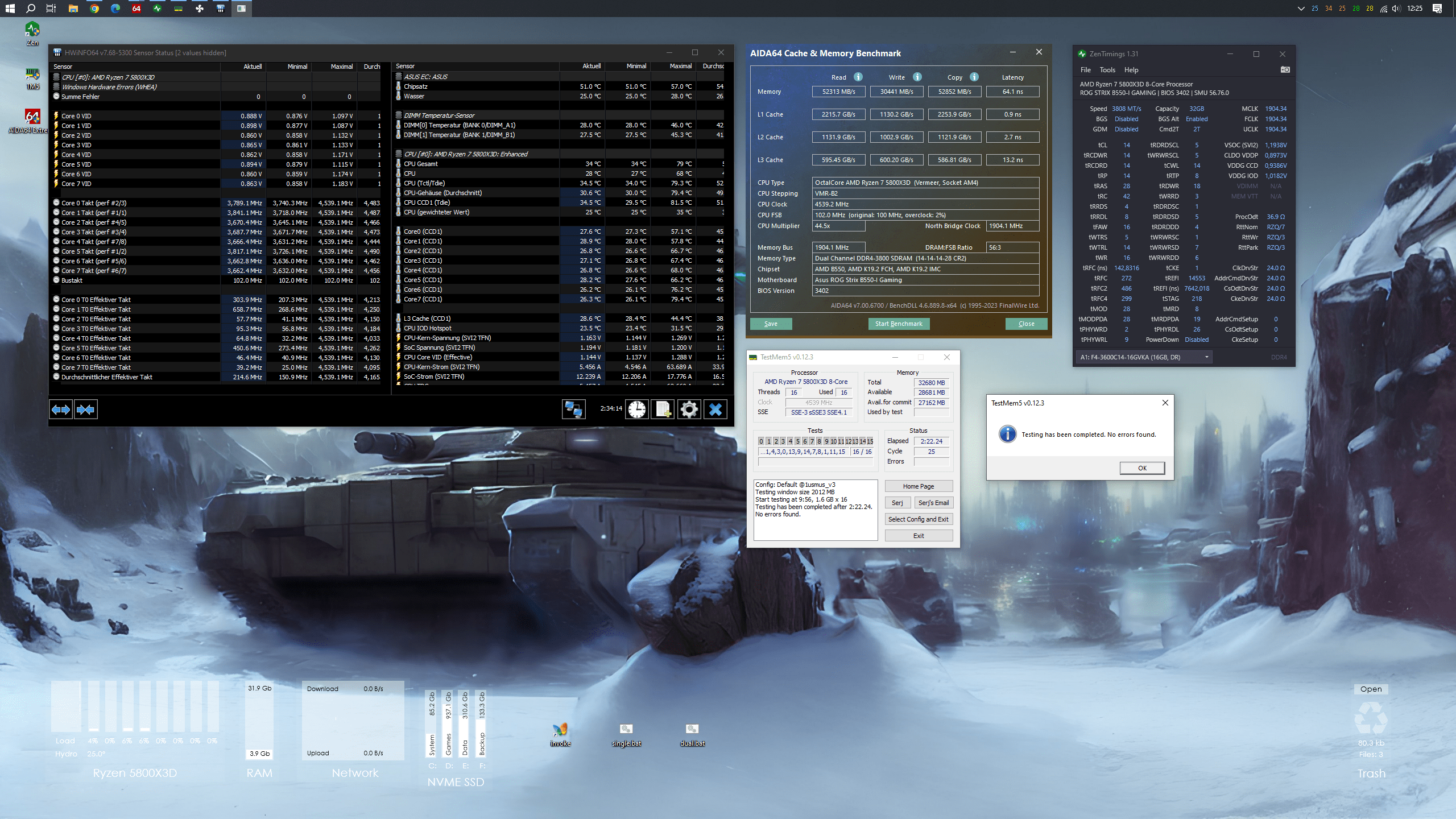This screenshot has width=1456, height=819.
Task: Select Bustakt sensor row
Action: 216,280
